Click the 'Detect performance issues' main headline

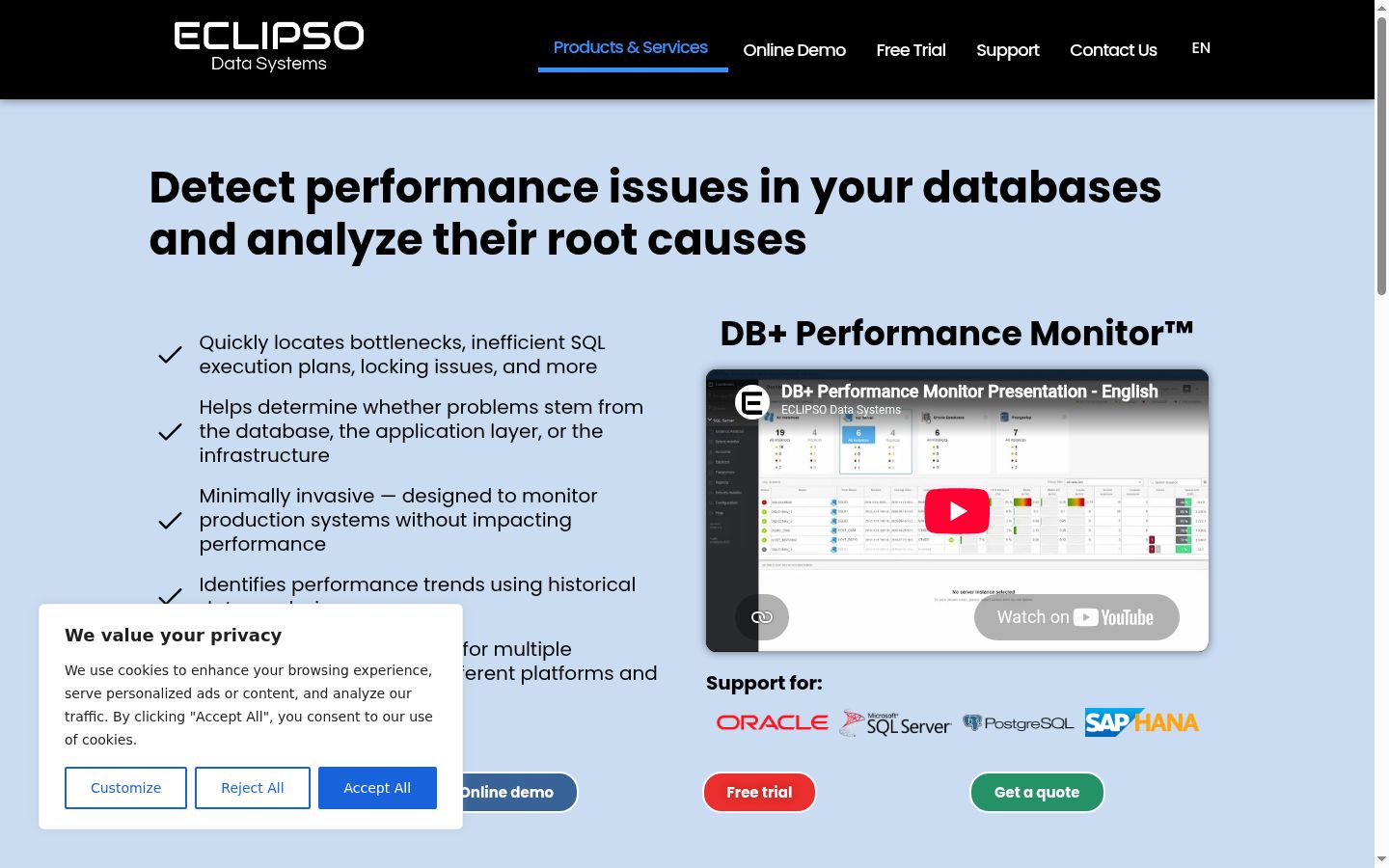(655, 213)
